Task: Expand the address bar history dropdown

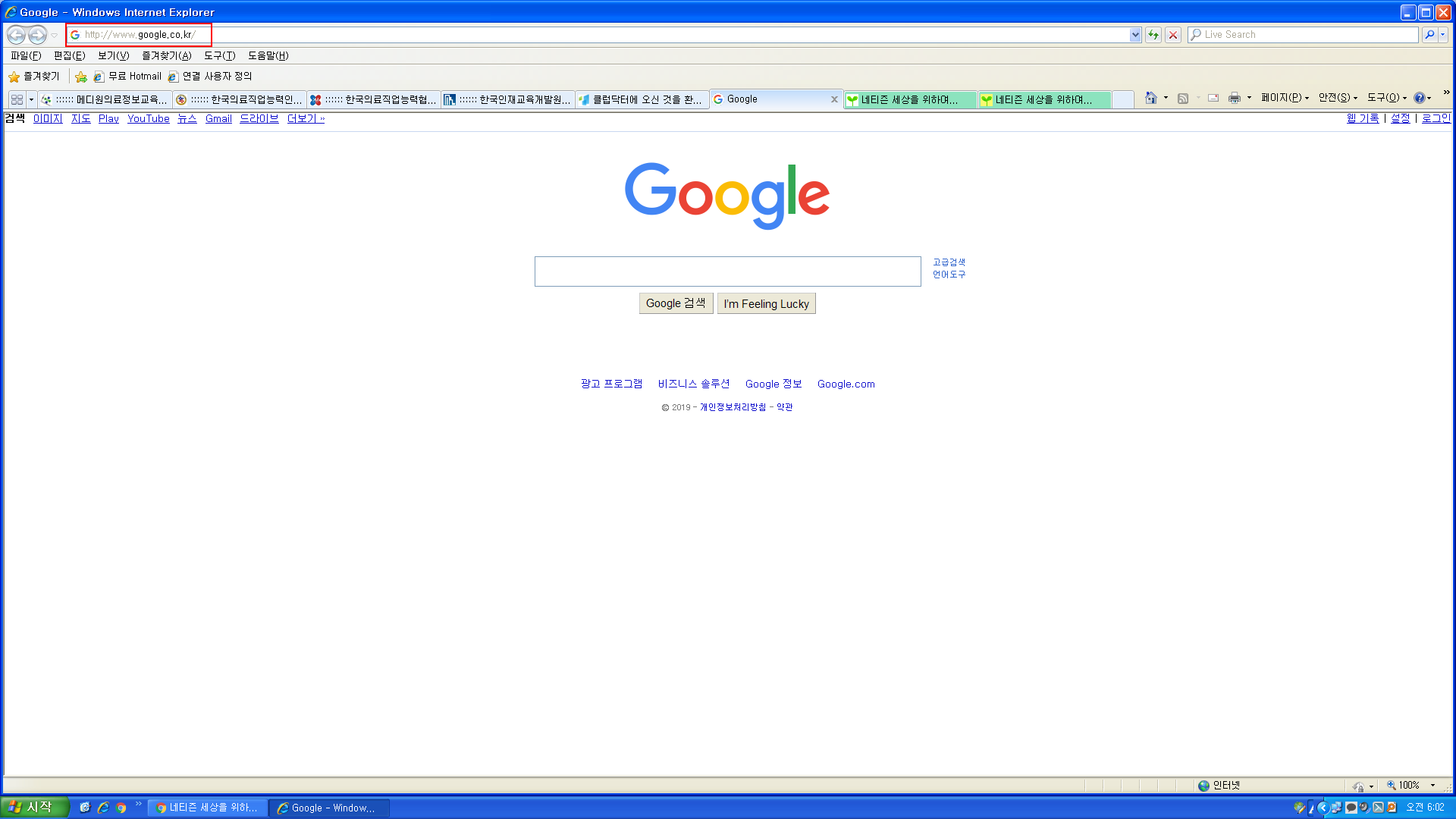Action: tap(1135, 35)
